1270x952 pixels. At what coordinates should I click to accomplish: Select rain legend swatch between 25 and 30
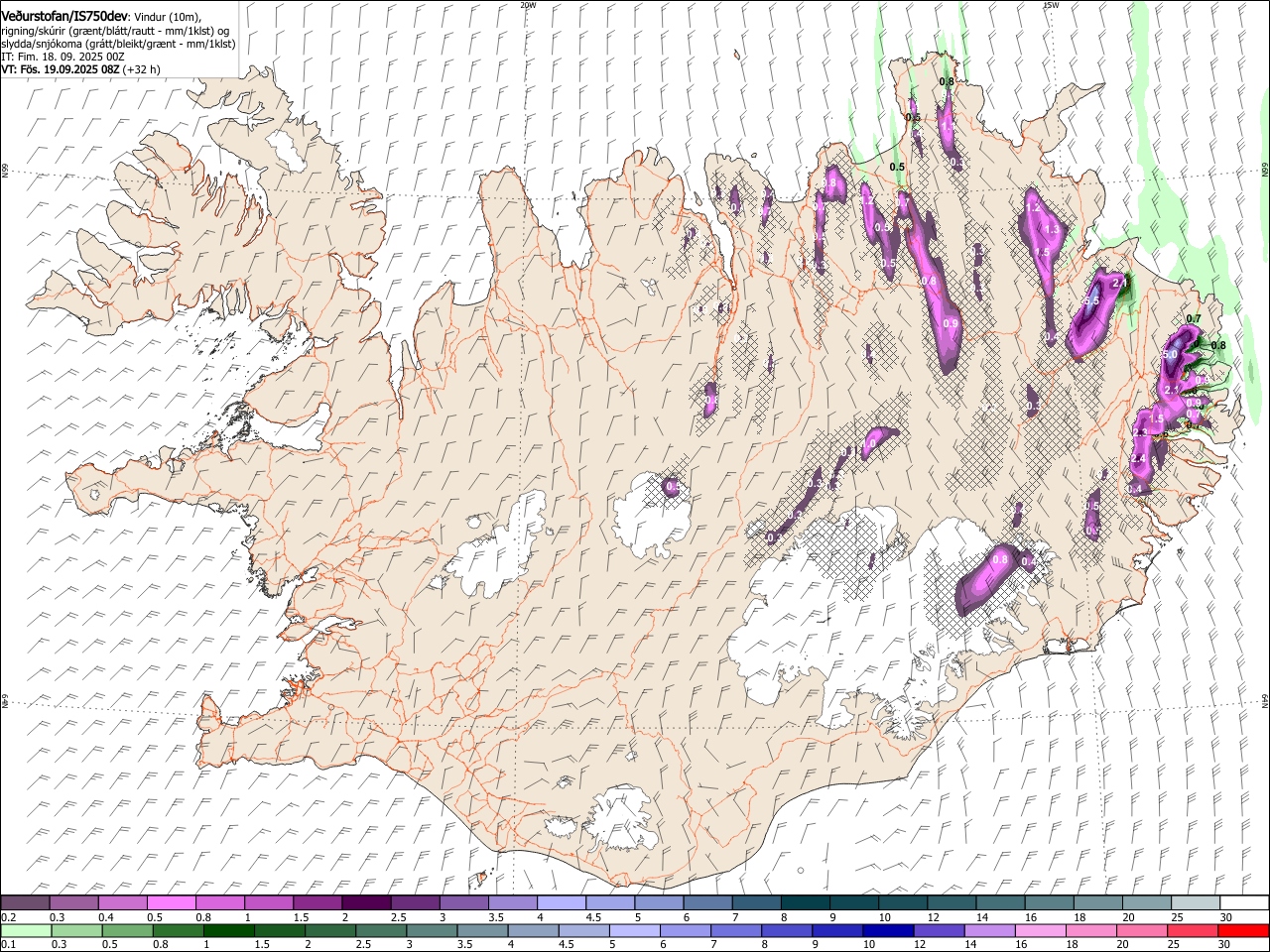[1193, 931]
